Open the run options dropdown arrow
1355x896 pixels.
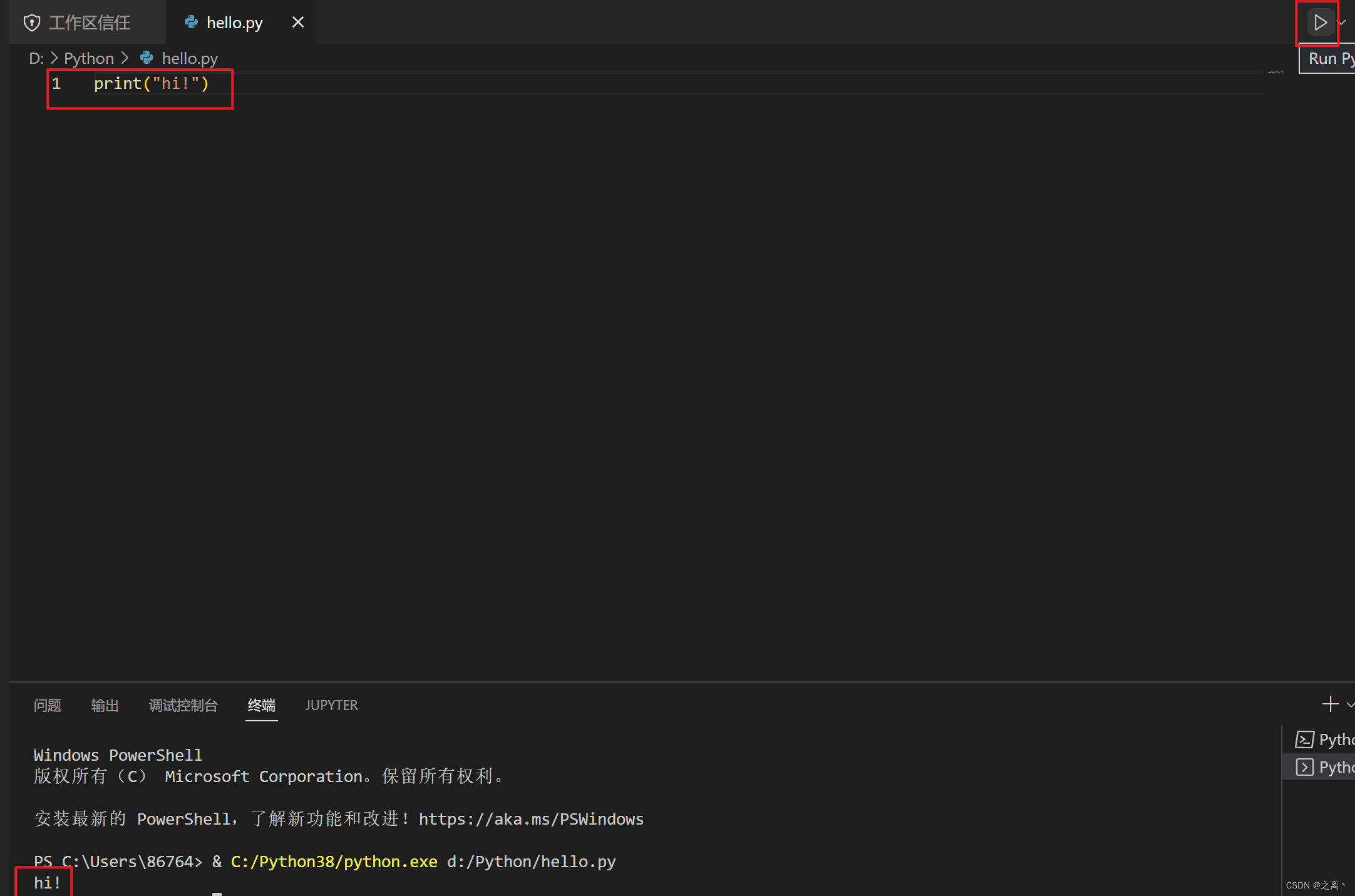(x=1342, y=23)
